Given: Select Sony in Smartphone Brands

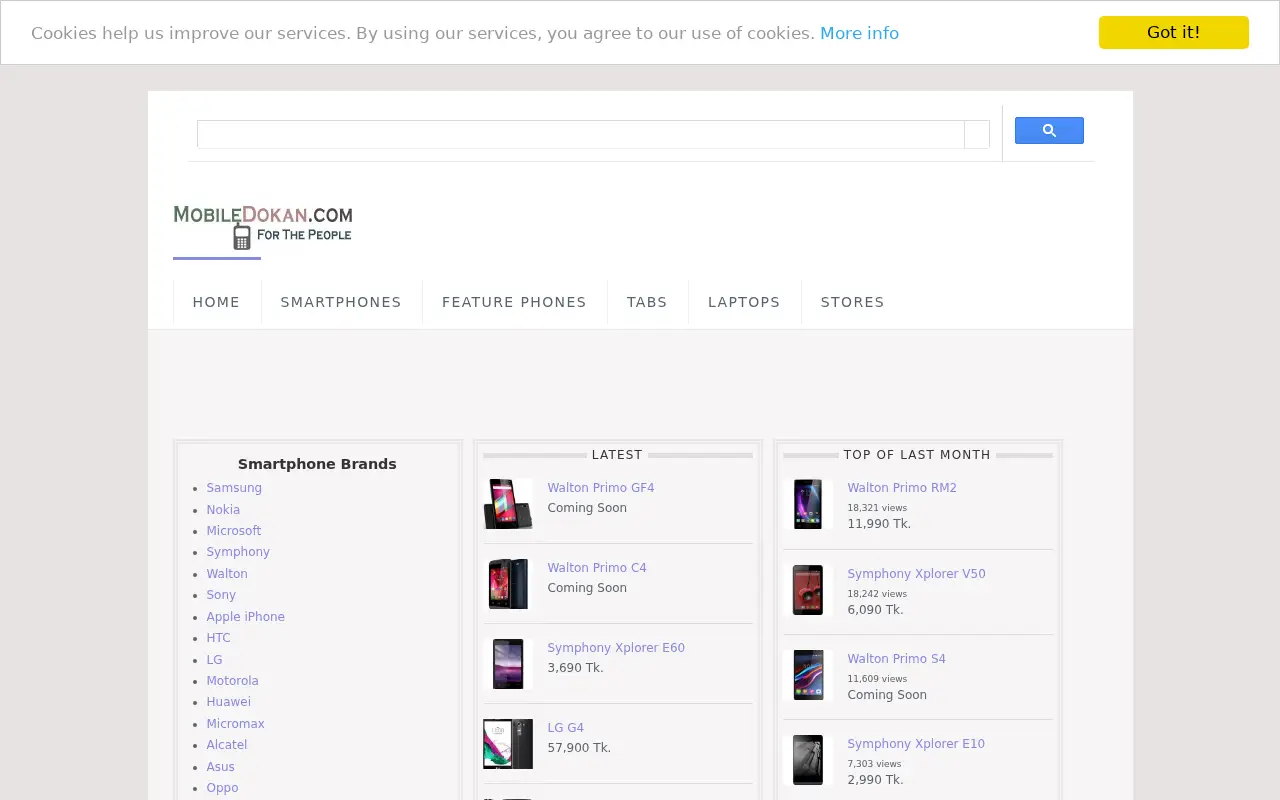Looking at the screenshot, I should pyautogui.click(x=221, y=595).
